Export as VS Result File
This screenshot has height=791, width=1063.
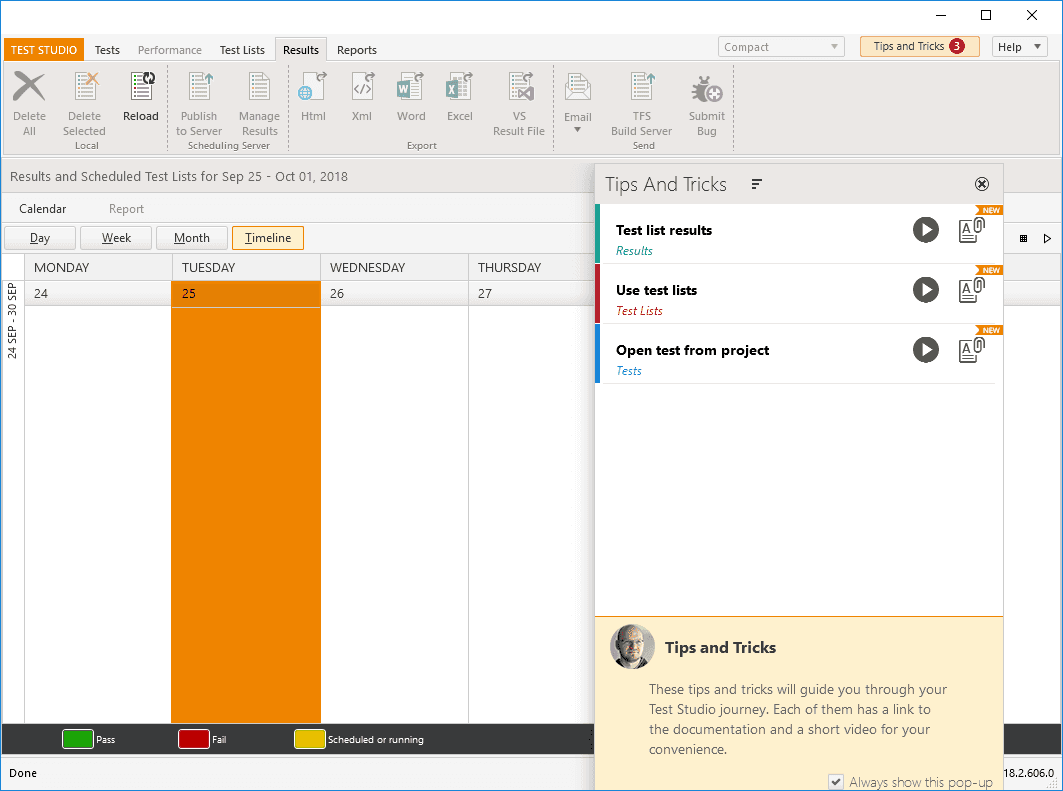[x=520, y=87]
